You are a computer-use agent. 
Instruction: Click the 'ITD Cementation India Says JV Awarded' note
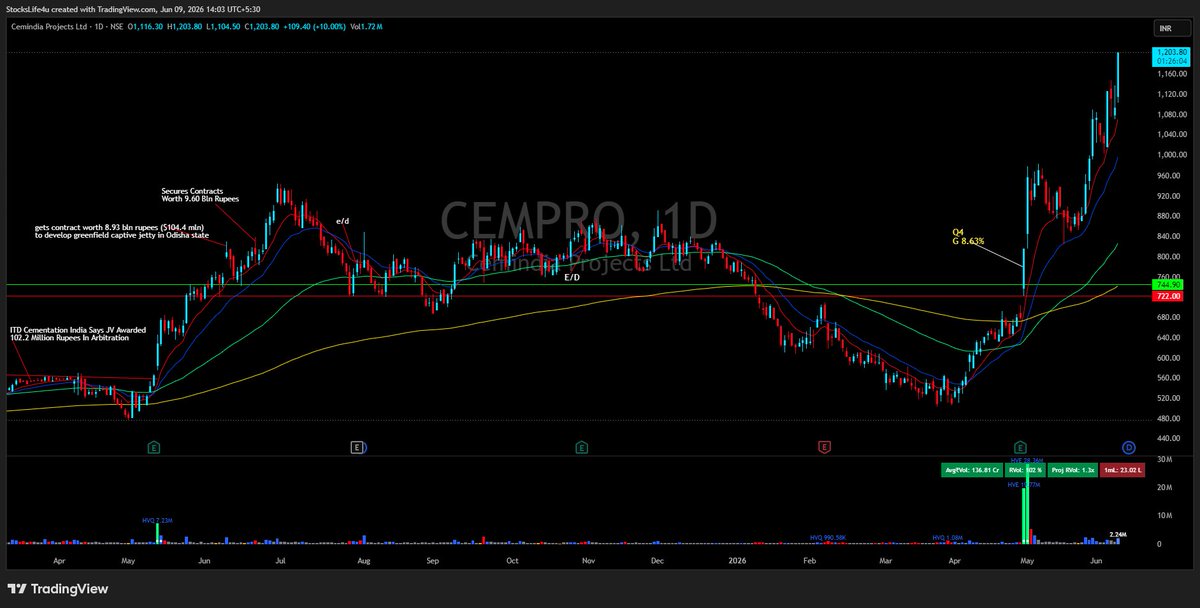(78, 334)
